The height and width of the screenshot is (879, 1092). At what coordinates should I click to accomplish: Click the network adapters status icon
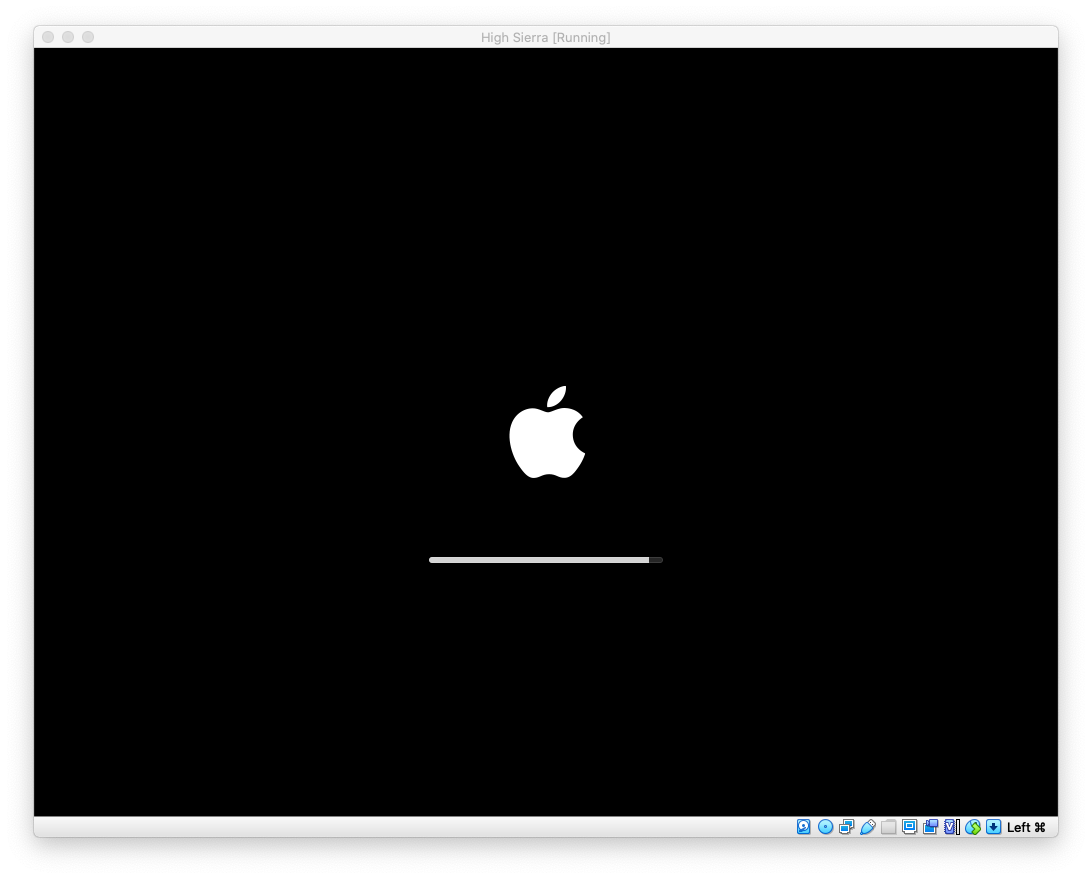tap(846, 827)
